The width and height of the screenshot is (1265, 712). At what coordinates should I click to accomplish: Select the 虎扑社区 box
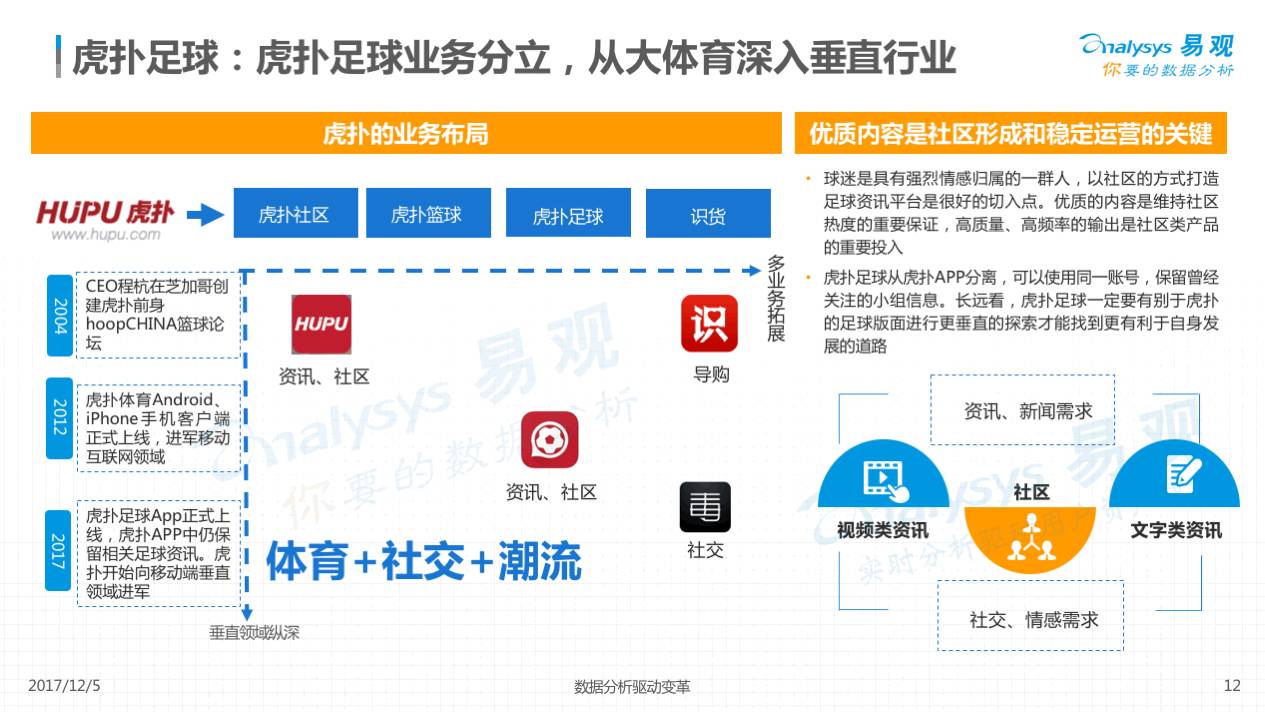(x=295, y=213)
